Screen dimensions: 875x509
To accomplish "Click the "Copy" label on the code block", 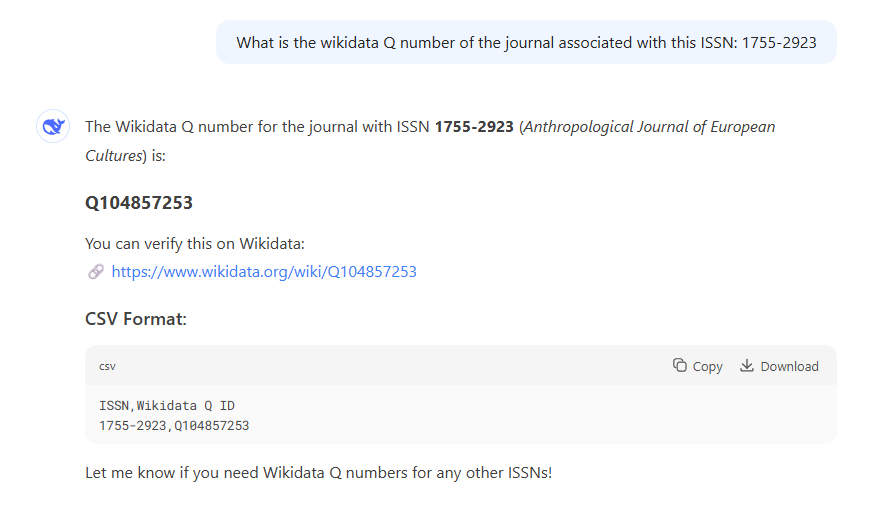I will (x=708, y=367).
